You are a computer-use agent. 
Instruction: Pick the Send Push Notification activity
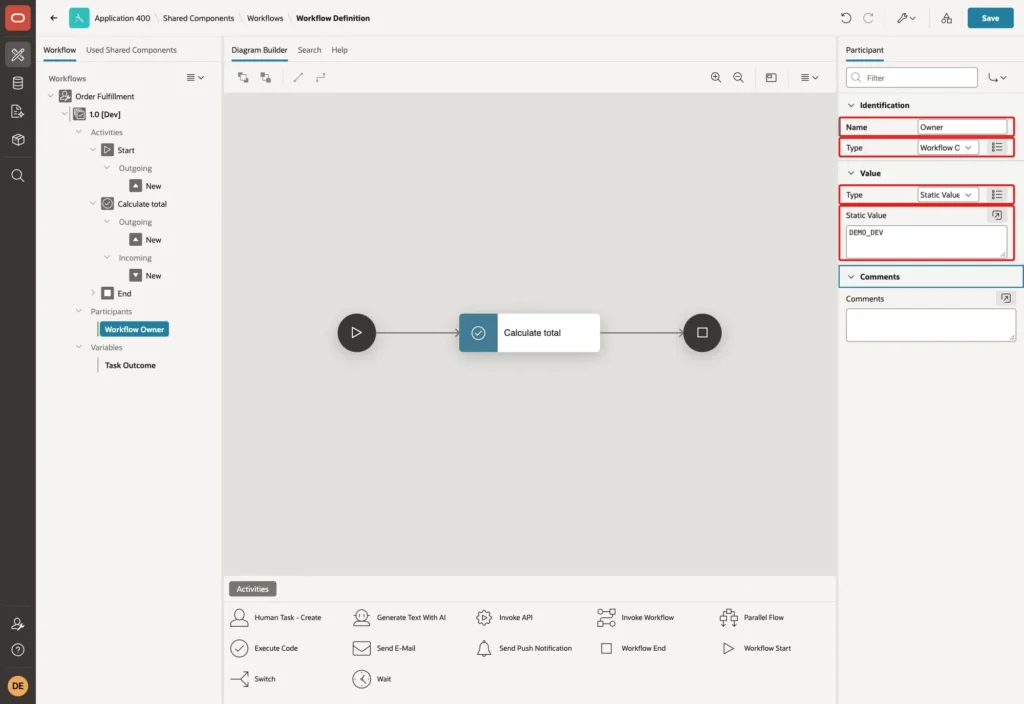(524, 648)
